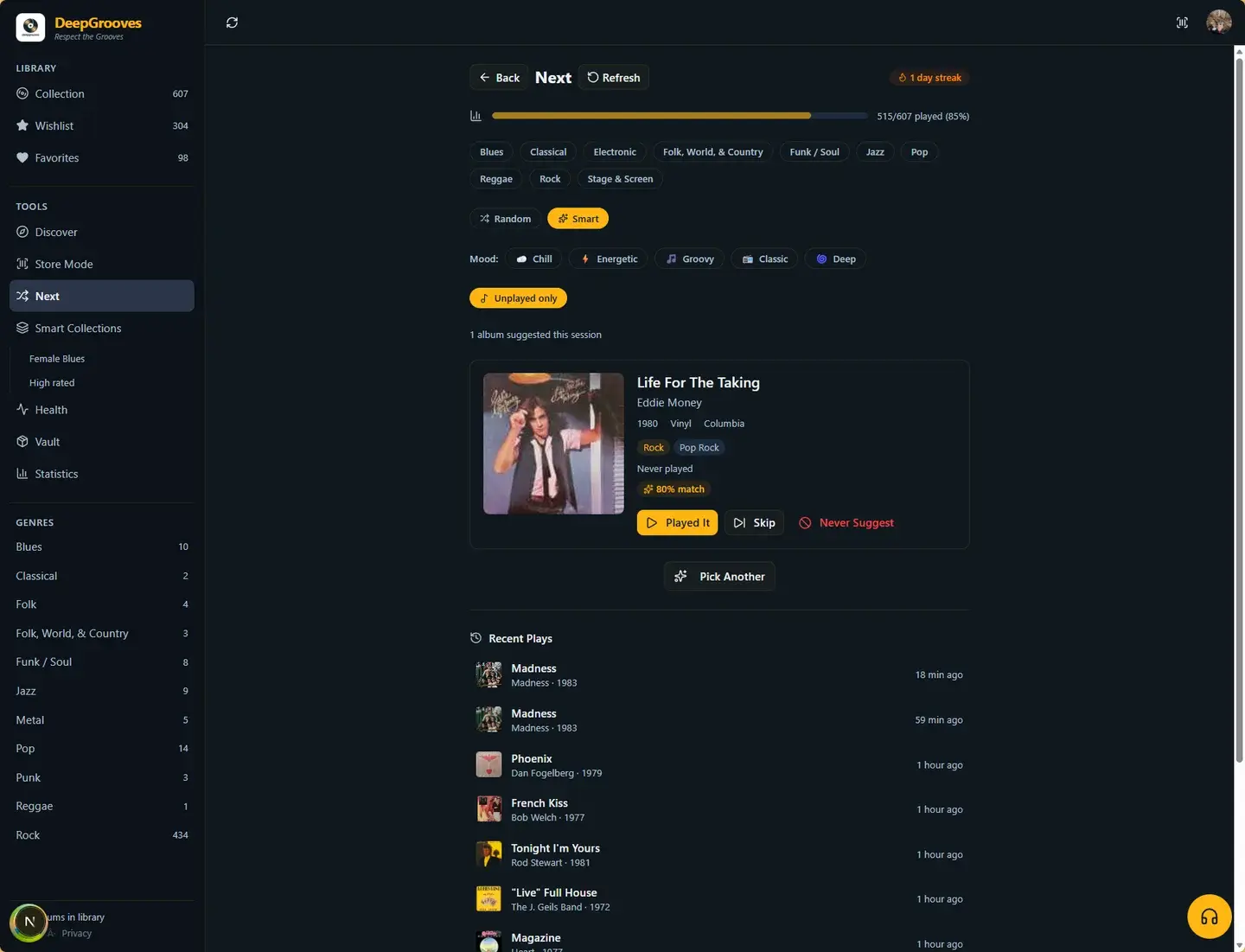Open the Wishlist page
Image resolution: width=1245 pixels, height=952 pixels.
point(102,125)
